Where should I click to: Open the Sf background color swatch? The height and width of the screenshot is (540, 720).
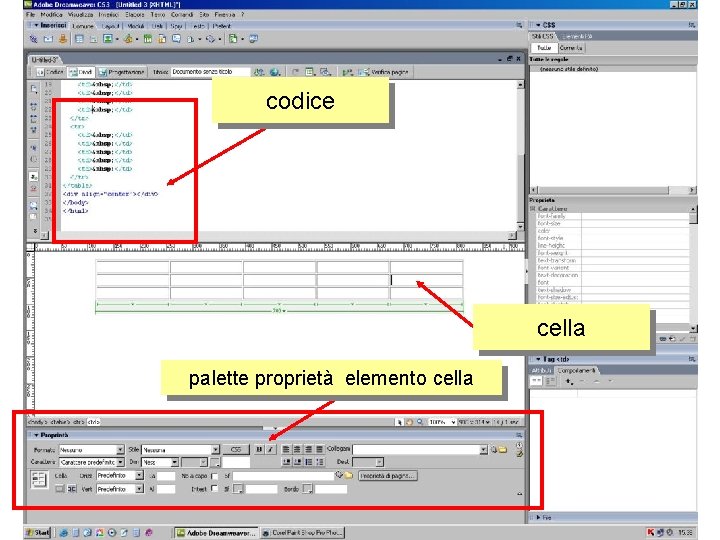pos(237,489)
